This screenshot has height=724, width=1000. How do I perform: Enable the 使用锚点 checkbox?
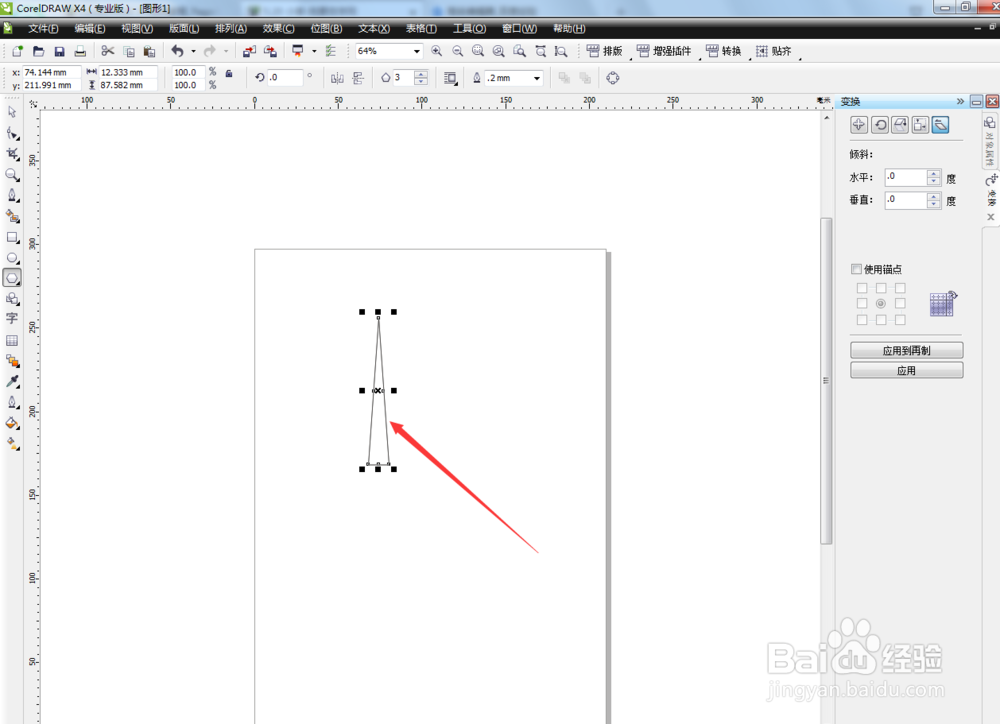click(857, 269)
